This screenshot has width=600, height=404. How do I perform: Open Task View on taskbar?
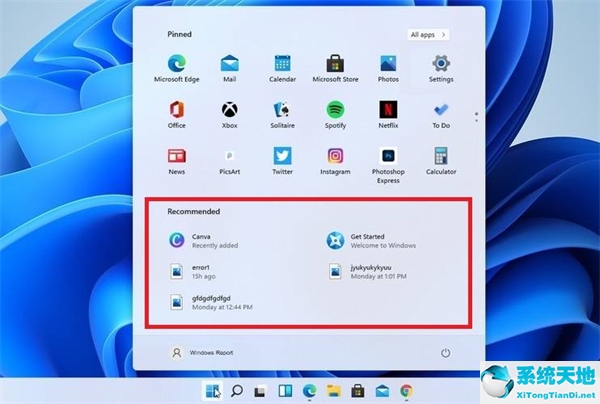pyautogui.click(x=261, y=391)
